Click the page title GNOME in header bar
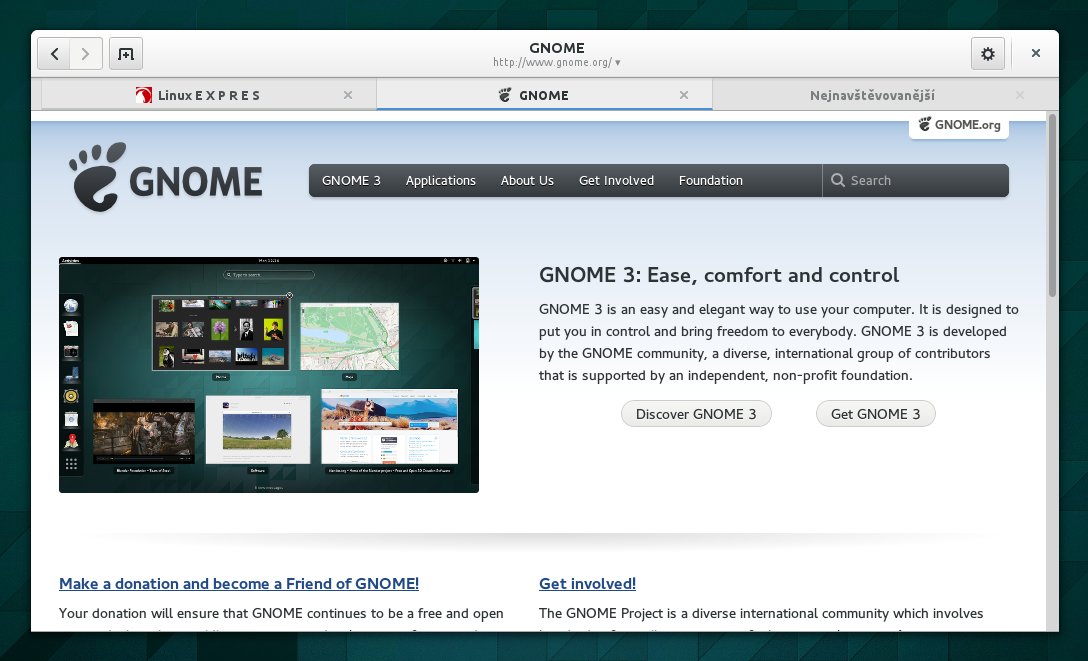This screenshot has height=661, width=1088. click(556, 48)
